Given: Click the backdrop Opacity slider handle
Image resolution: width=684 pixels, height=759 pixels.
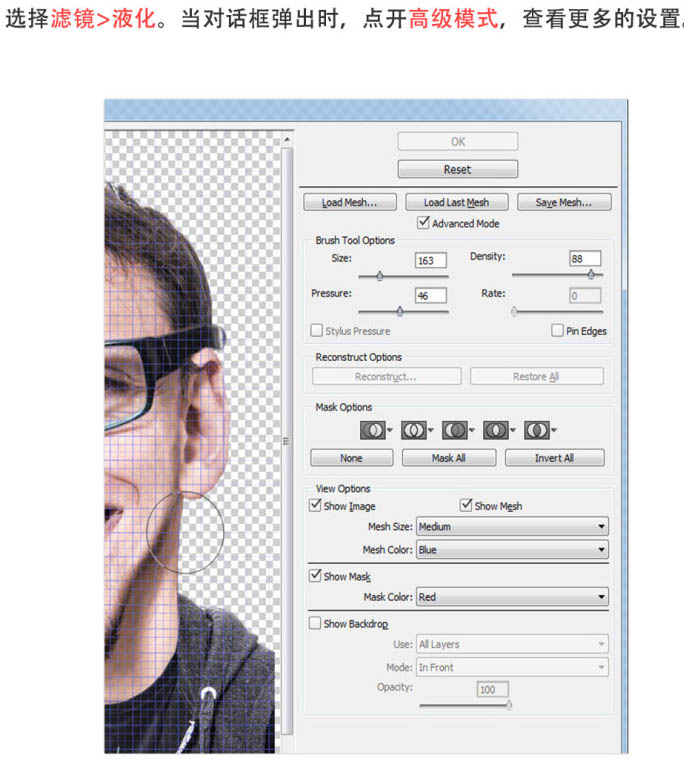Looking at the screenshot, I should pyautogui.click(x=509, y=705).
